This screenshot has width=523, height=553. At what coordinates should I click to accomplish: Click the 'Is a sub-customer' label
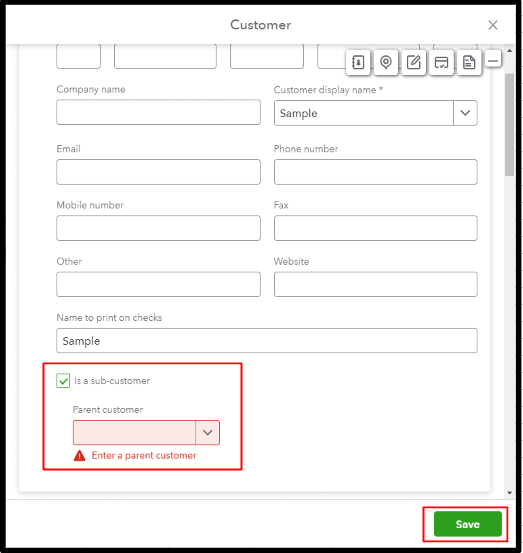(112, 381)
